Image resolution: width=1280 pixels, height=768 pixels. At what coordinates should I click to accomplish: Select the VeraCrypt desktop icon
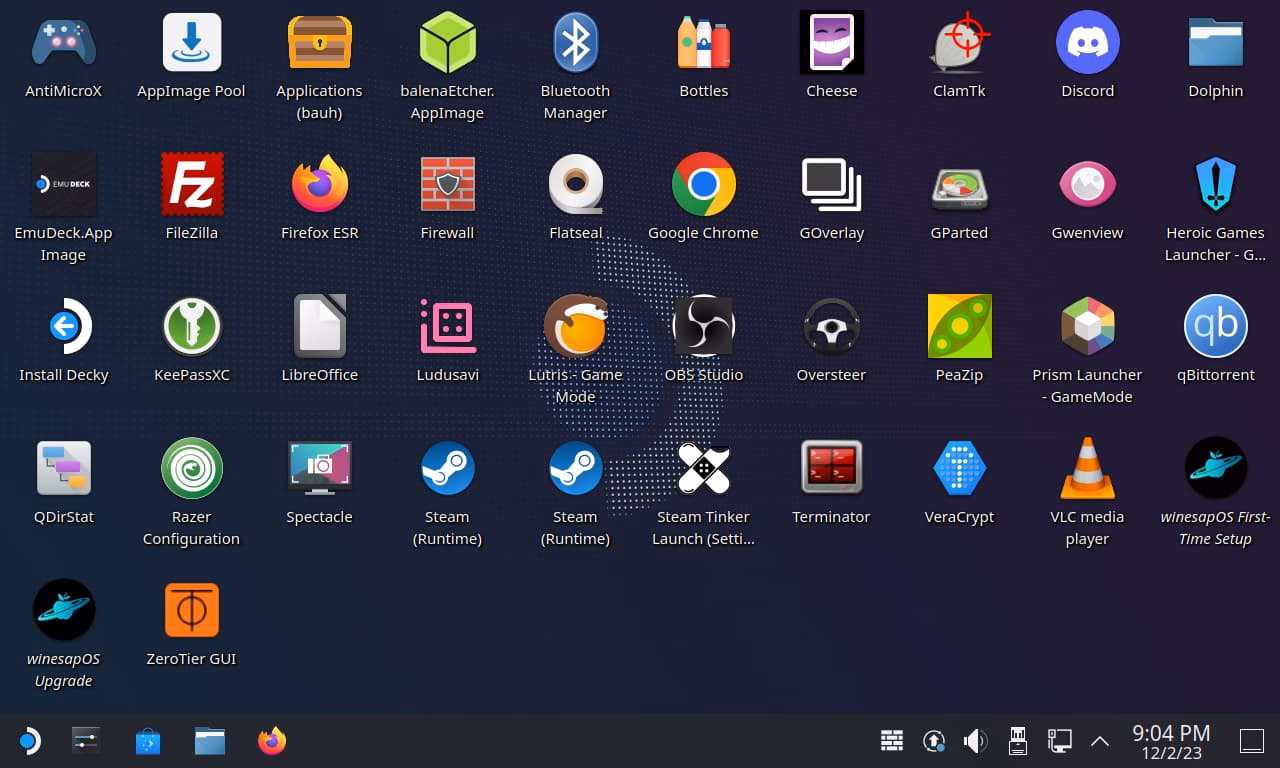[x=959, y=468]
